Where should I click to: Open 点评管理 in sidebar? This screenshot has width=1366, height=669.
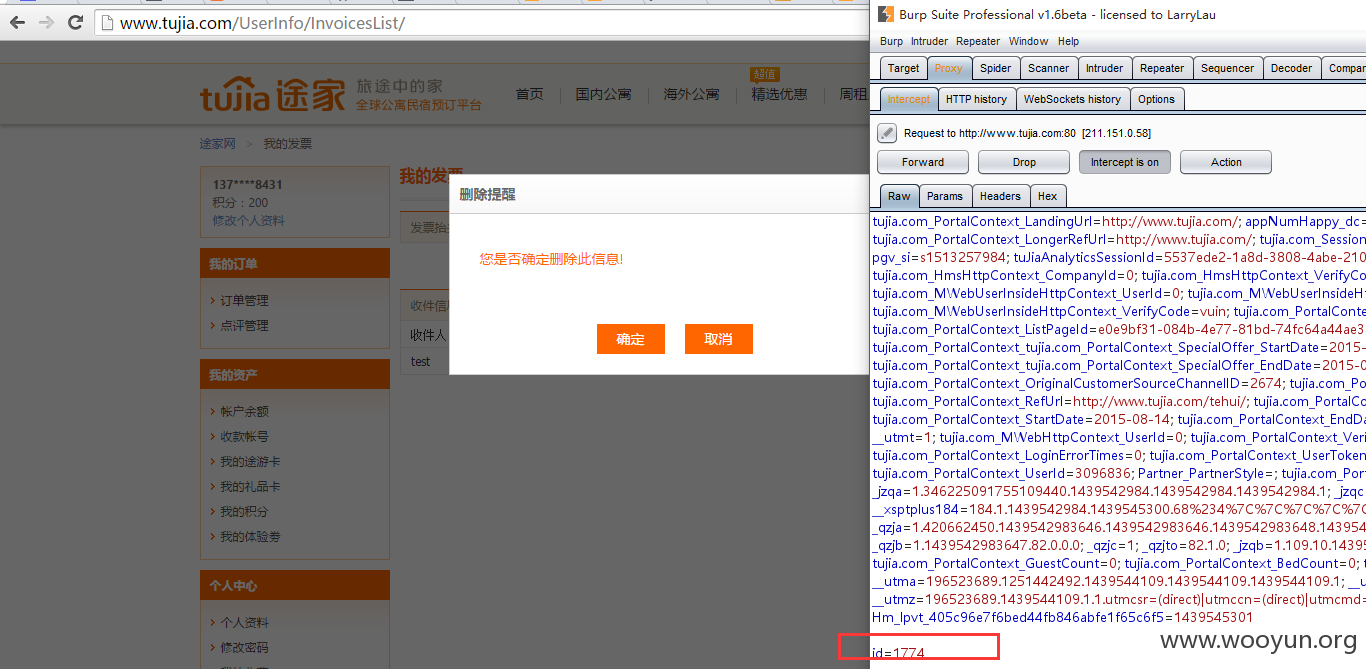point(244,325)
